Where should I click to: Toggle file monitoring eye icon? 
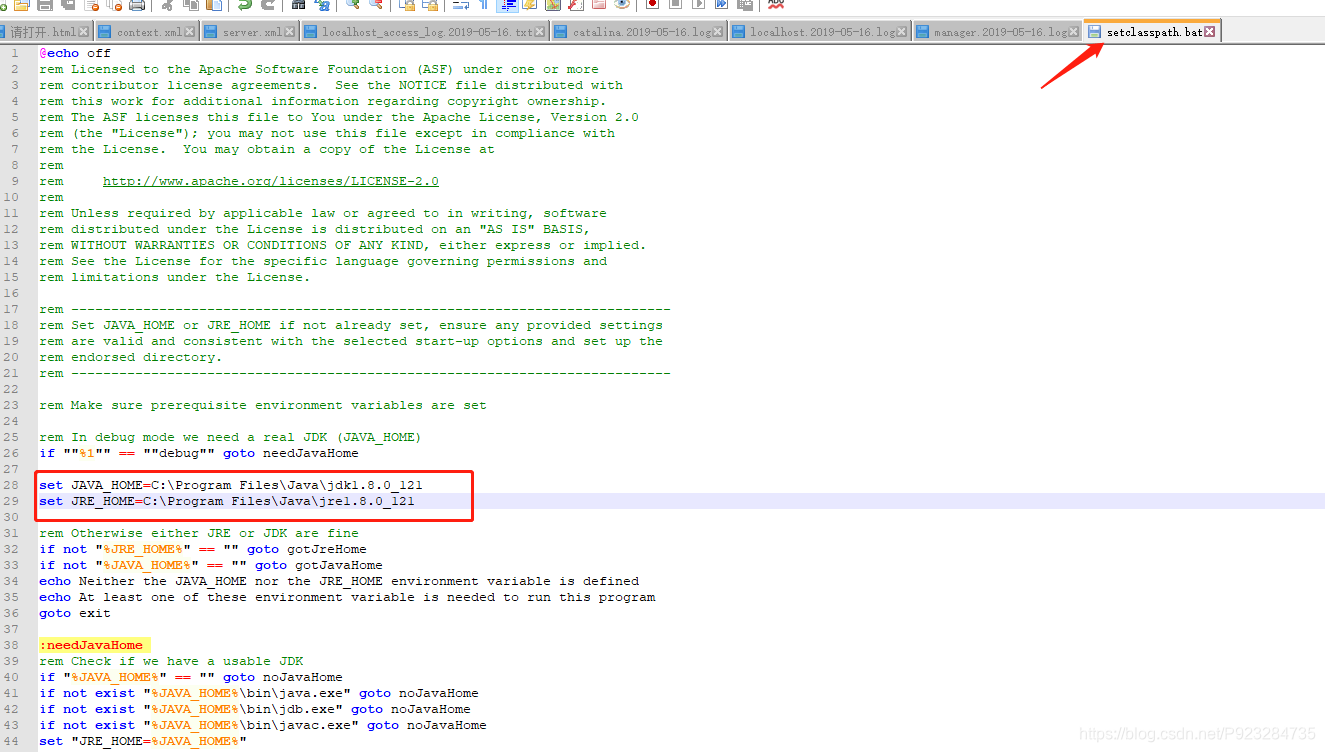tap(622, 5)
